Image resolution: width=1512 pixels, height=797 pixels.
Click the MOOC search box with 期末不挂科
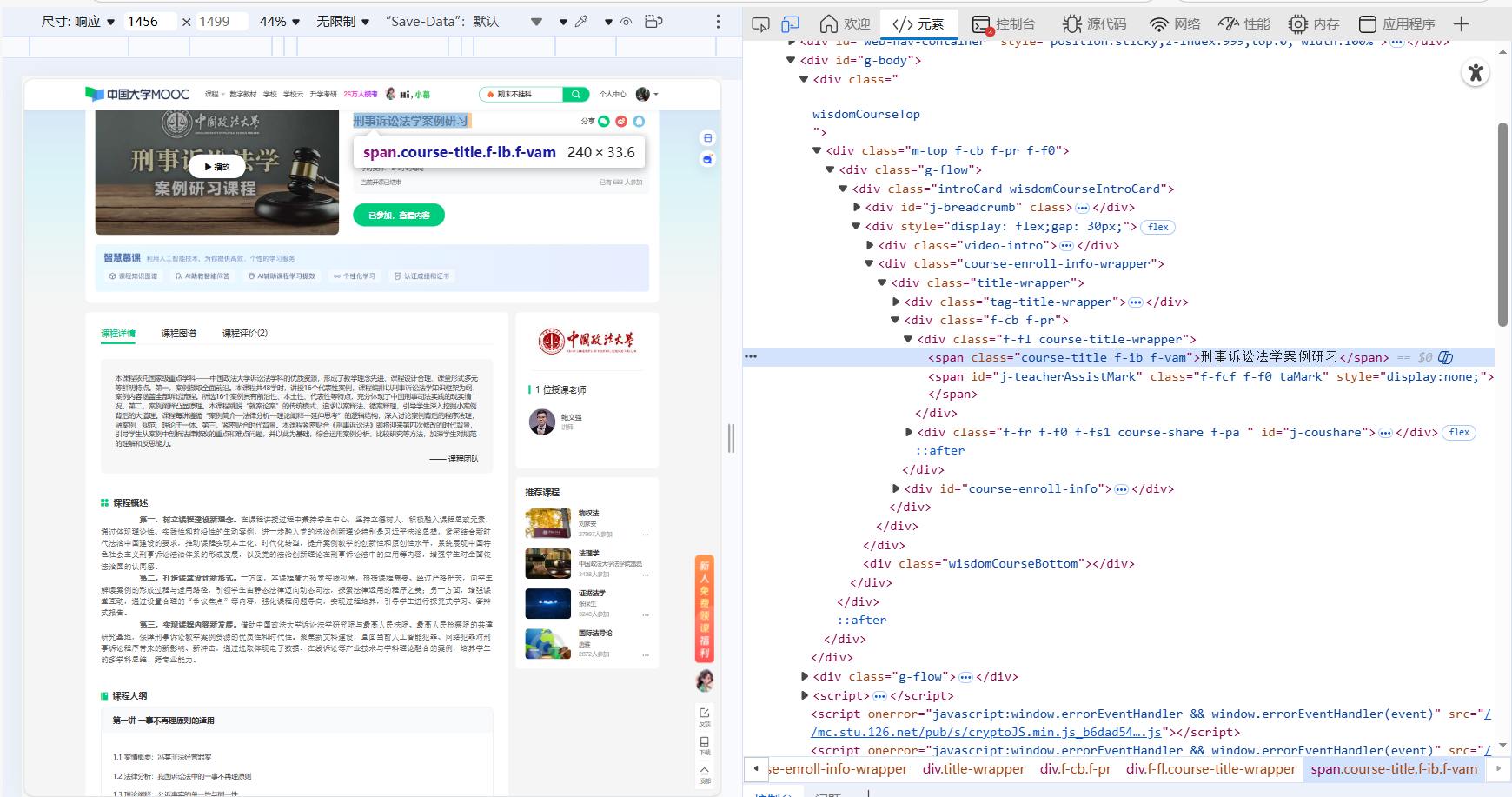click(521, 94)
